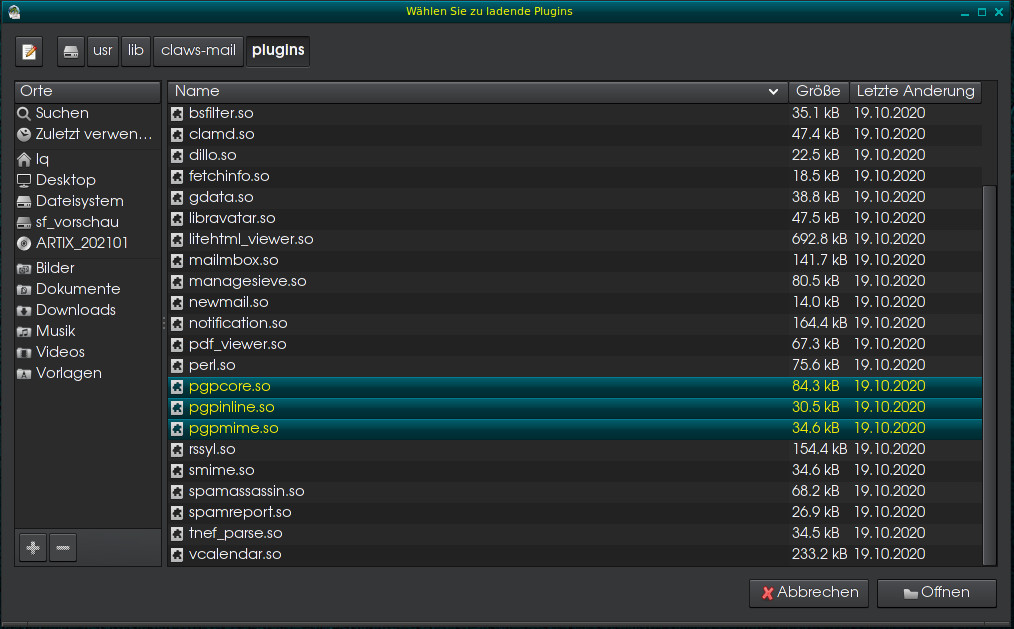Screen dimensions: 1014x629
Task: Click the home icon next to lq
Action: click(x=22, y=158)
